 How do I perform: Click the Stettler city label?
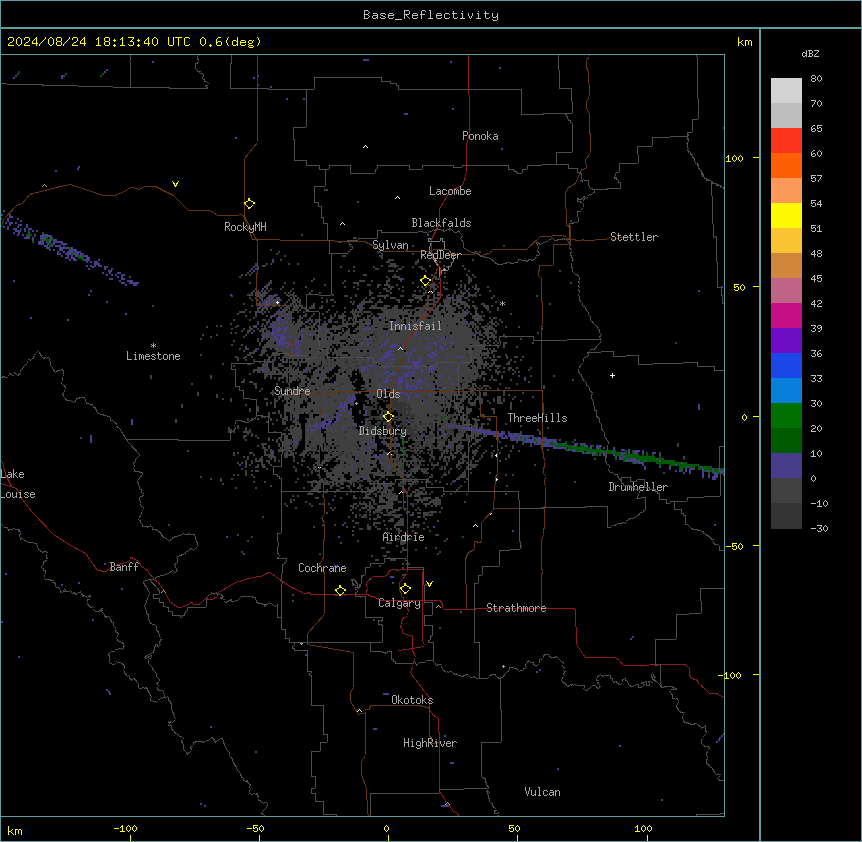tap(634, 237)
